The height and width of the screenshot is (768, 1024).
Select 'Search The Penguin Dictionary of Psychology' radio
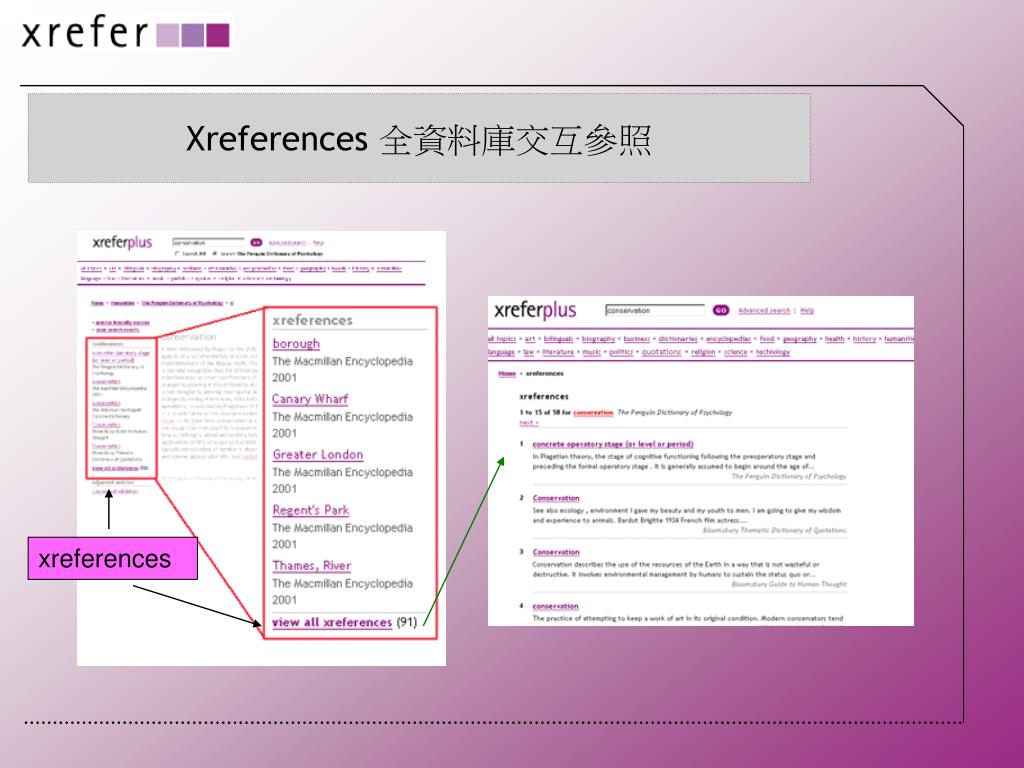tap(215, 253)
